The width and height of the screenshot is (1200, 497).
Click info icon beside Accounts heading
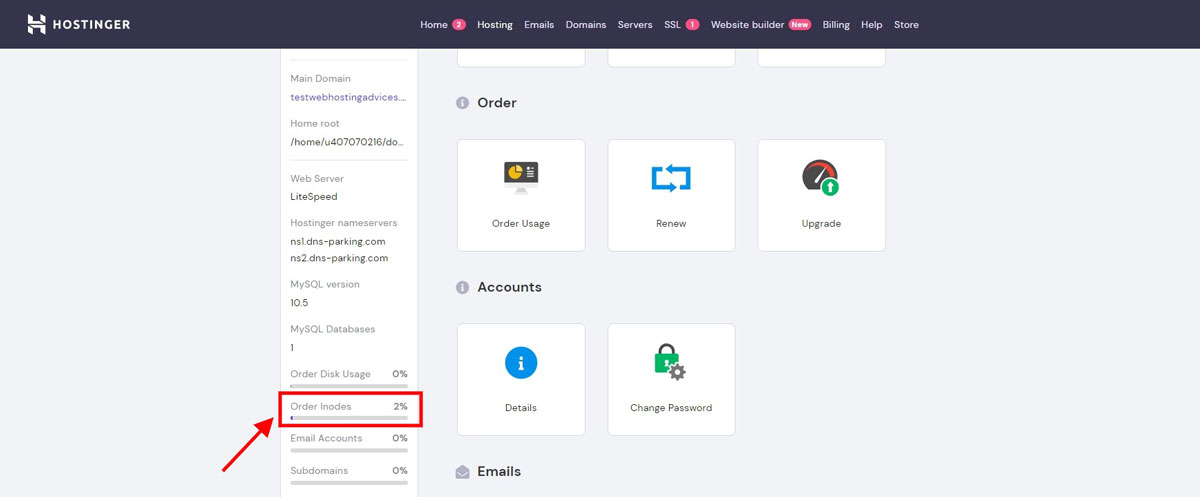463,287
